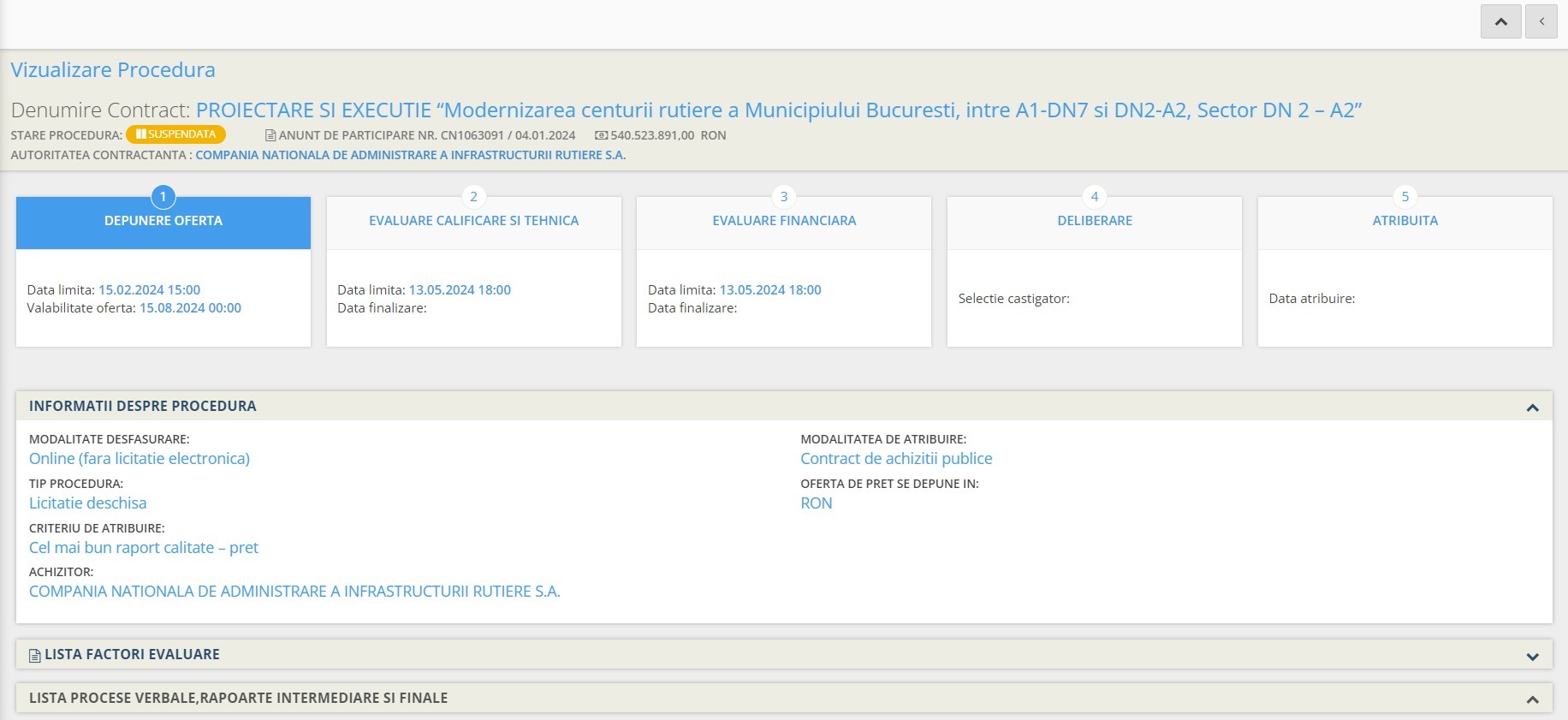Collapse the INFORMATII DESPRE PROCEDURA panel

click(x=1532, y=408)
